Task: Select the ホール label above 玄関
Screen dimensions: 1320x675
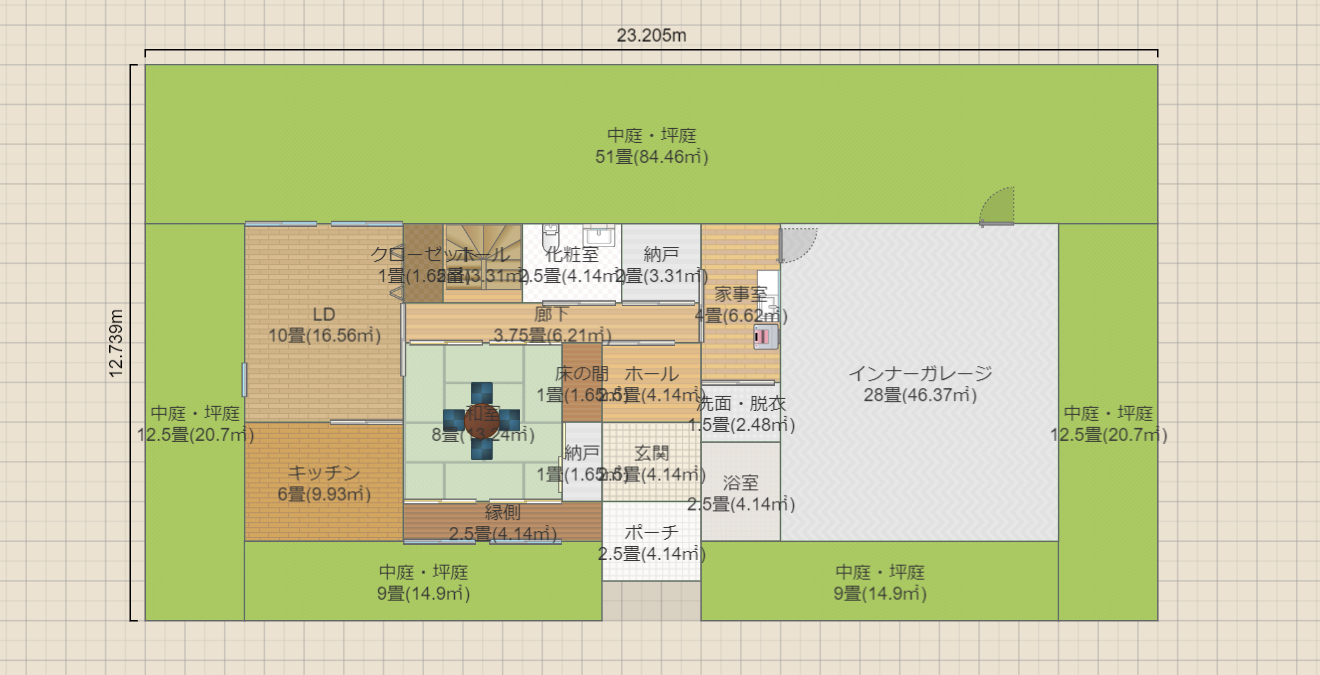Action: [x=651, y=384]
